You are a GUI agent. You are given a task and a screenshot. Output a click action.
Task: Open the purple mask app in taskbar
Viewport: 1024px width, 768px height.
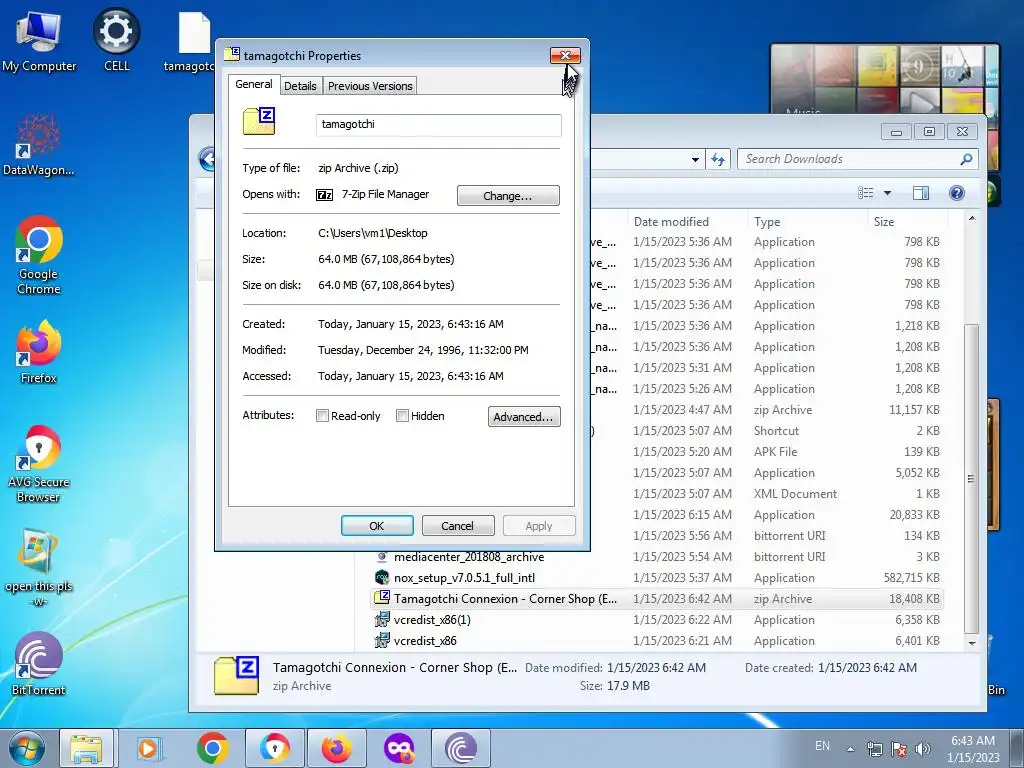coord(398,748)
